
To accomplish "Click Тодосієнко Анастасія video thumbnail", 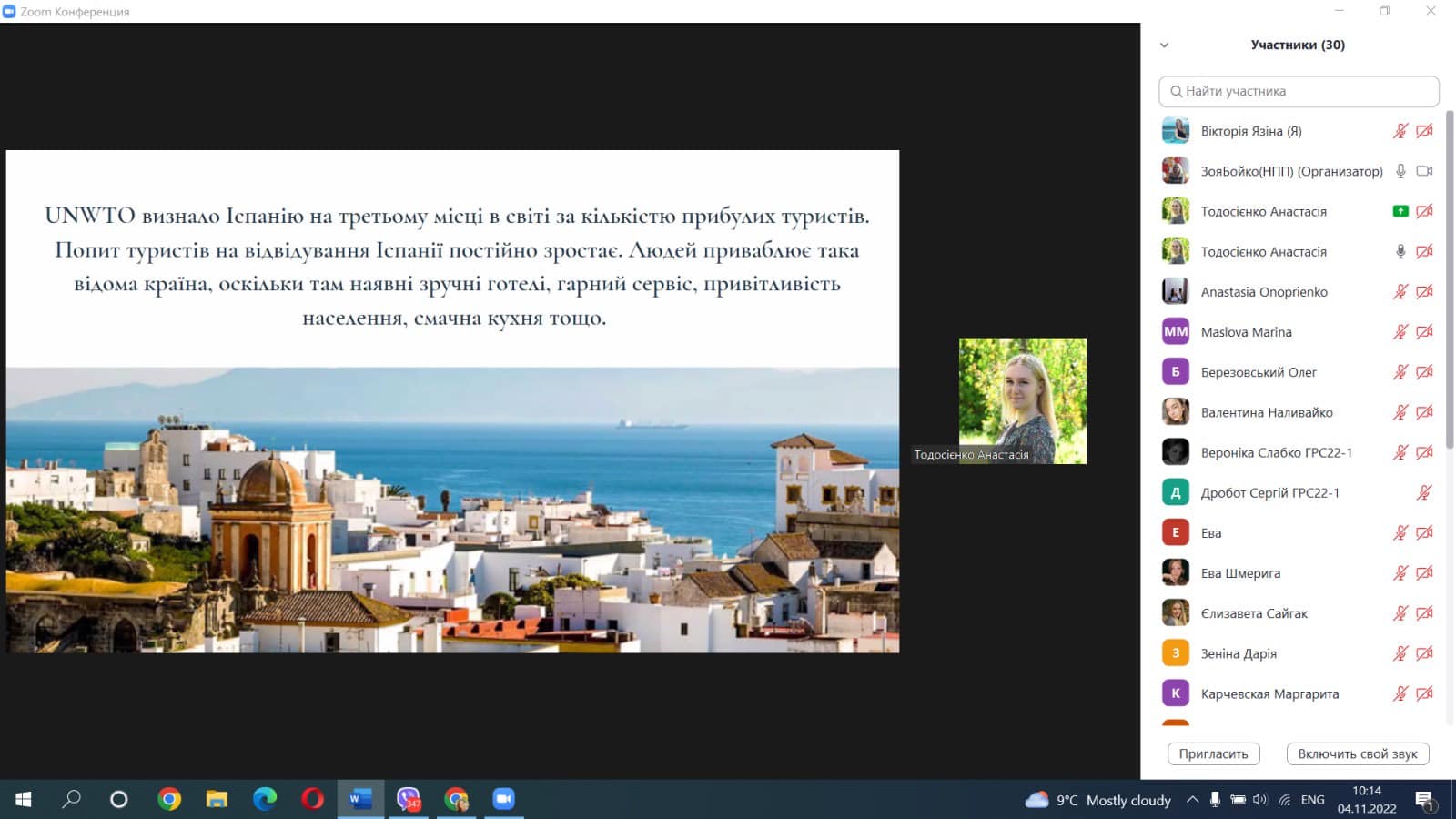I will pos(1023,401).
